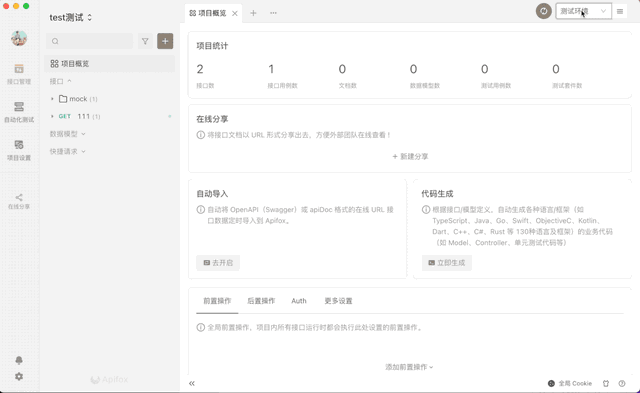Viewport: 640px width, 393px height.
Task: Click the shirt theme icon in status bar
Action: [606, 383]
